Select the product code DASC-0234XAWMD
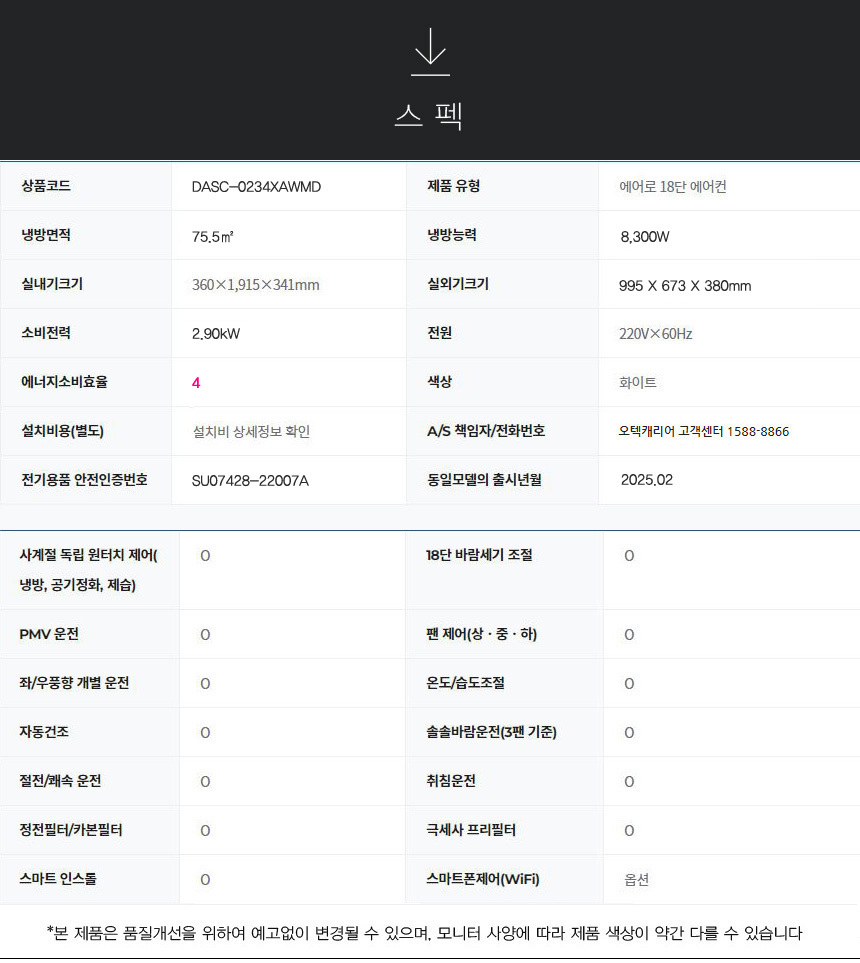Image resolution: width=860 pixels, height=963 pixels. tap(256, 187)
